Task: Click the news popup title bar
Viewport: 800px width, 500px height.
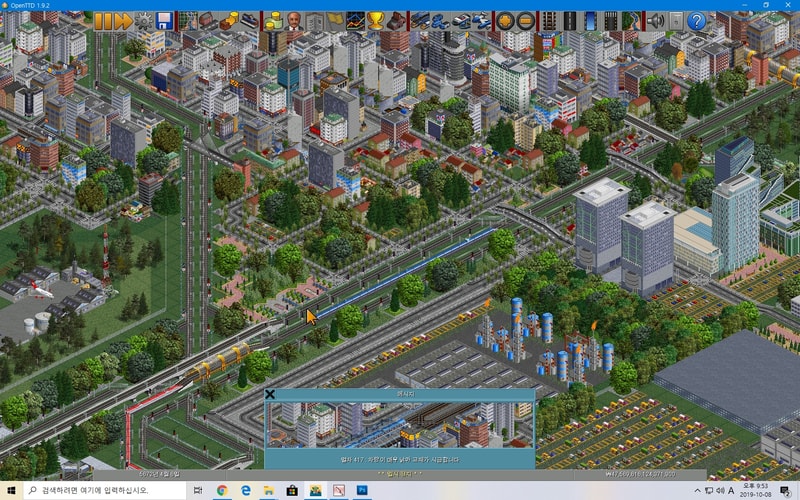Action: pos(406,394)
